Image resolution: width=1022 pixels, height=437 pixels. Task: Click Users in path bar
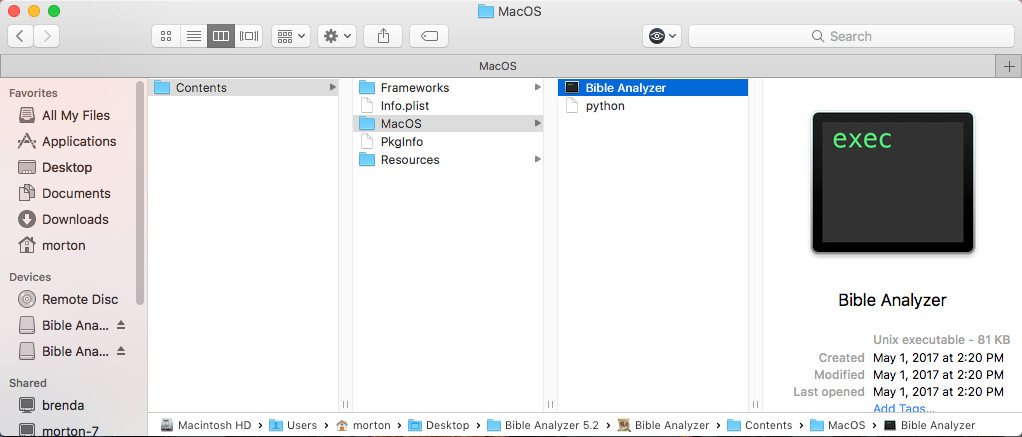click(x=293, y=425)
